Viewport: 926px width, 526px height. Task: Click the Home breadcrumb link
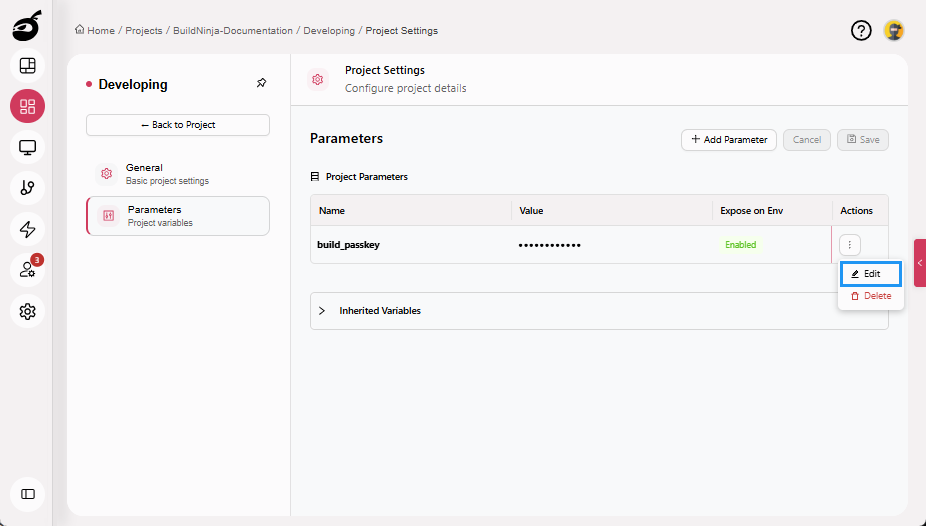94,30
